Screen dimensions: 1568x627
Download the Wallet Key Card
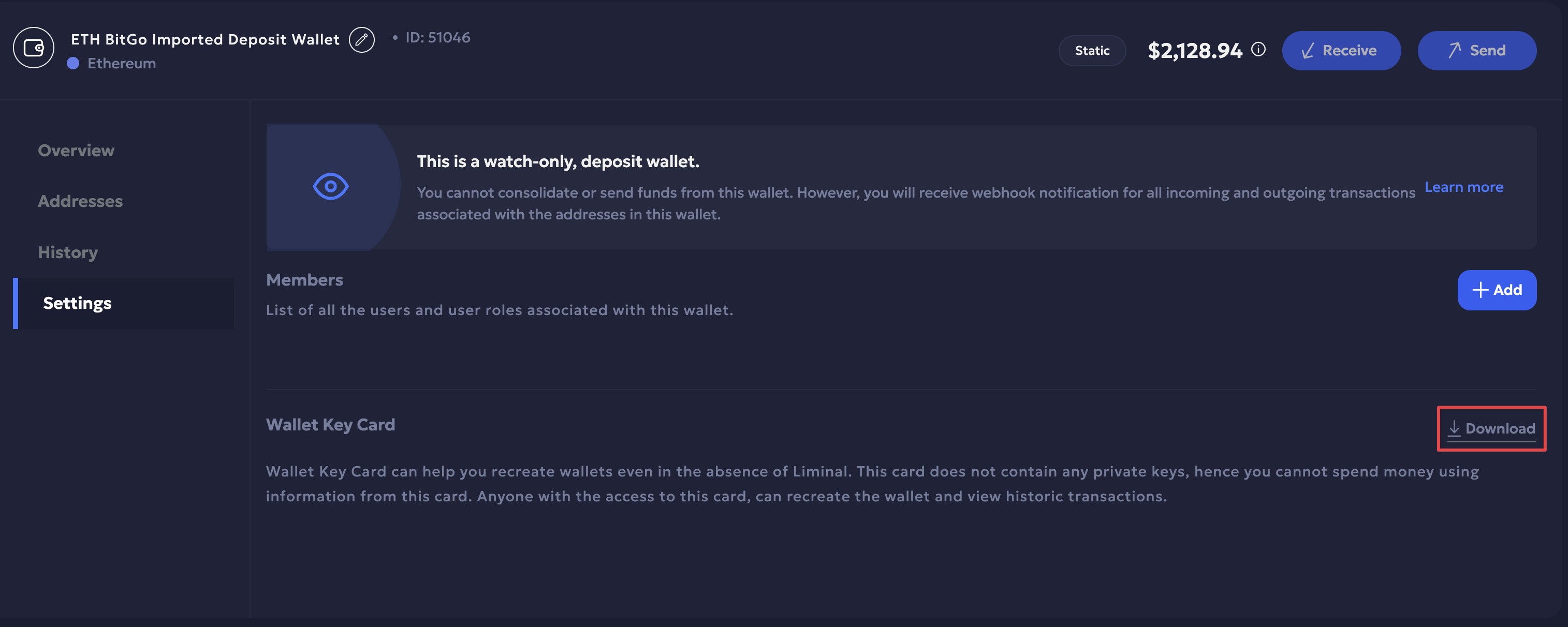point(1491,428)
